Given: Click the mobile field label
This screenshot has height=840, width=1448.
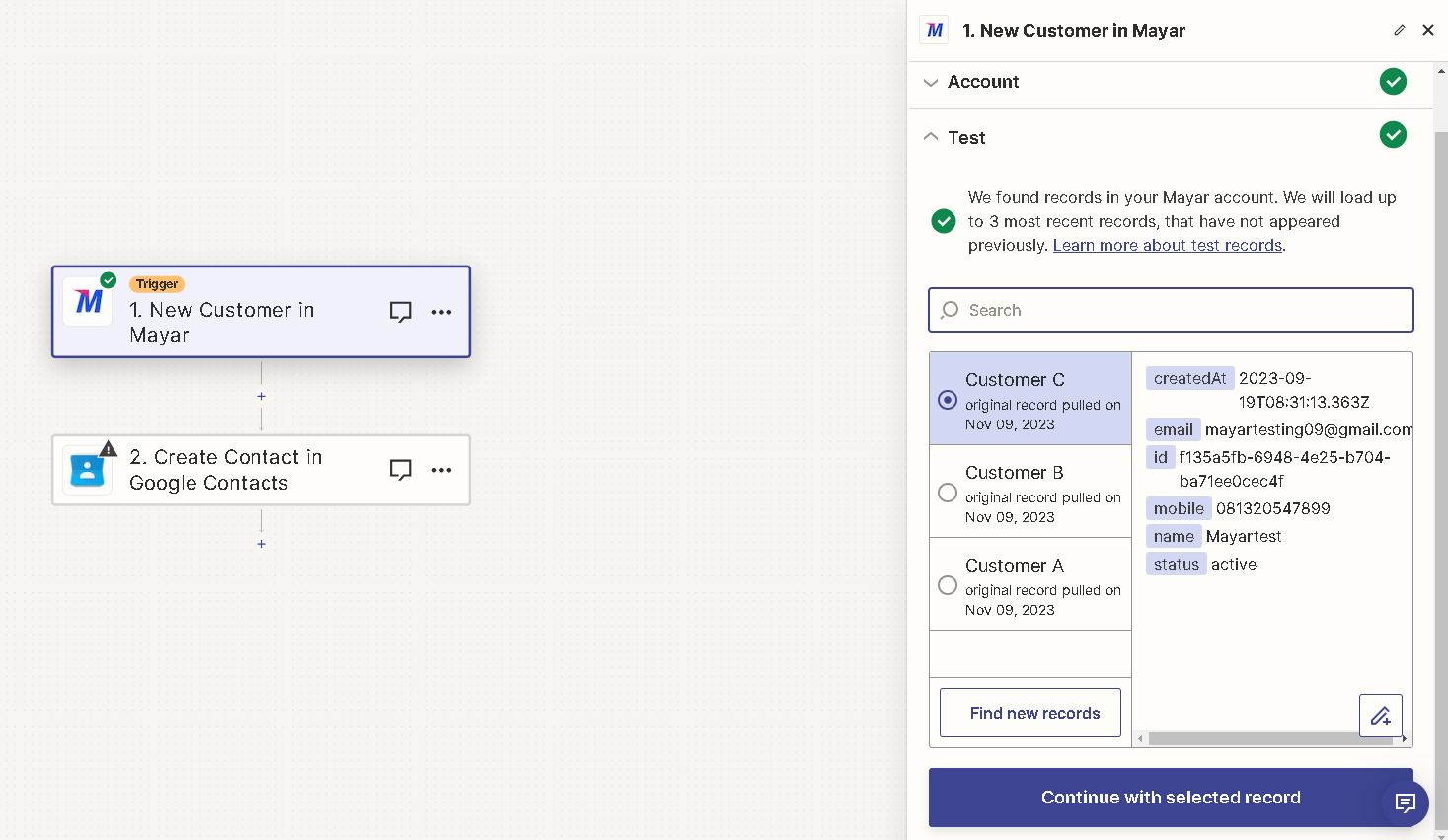Looking at the screenshot, I should [1179, 508].
